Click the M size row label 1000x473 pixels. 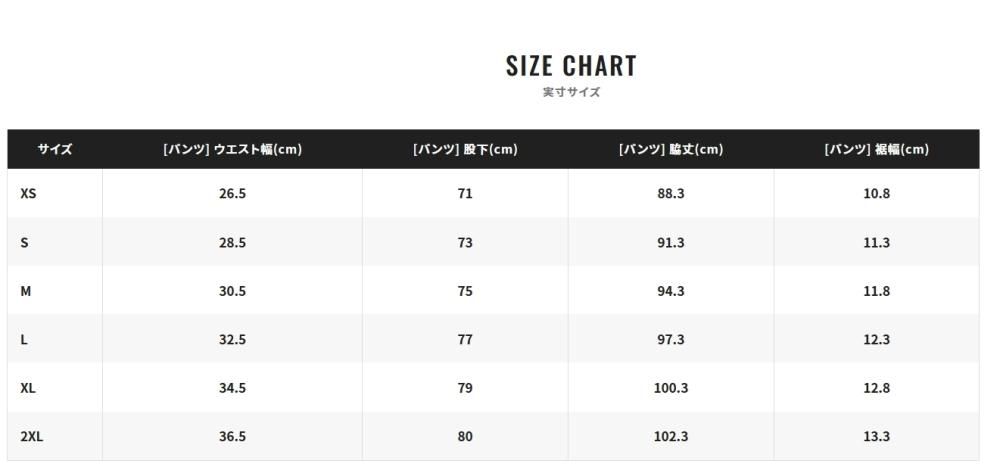tap(26, 291)
